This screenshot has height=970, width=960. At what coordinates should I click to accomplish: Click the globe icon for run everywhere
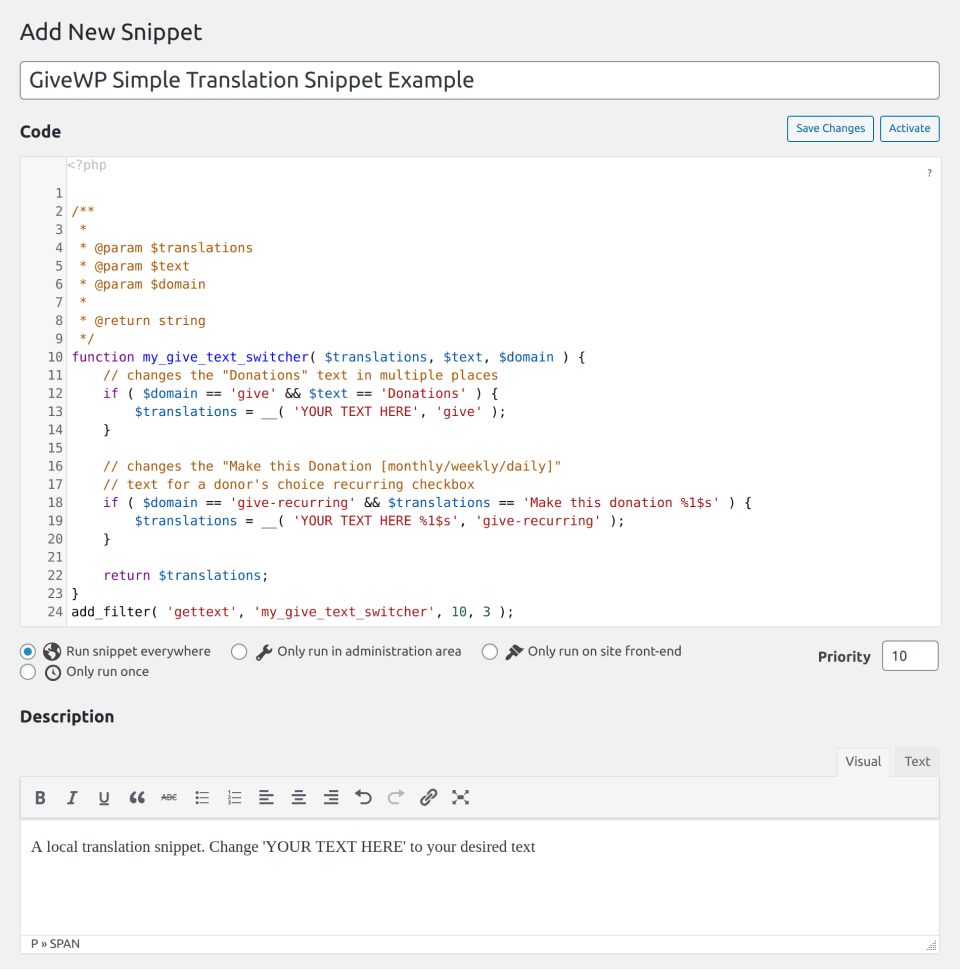pyautogui.click(x=52, y=651)
